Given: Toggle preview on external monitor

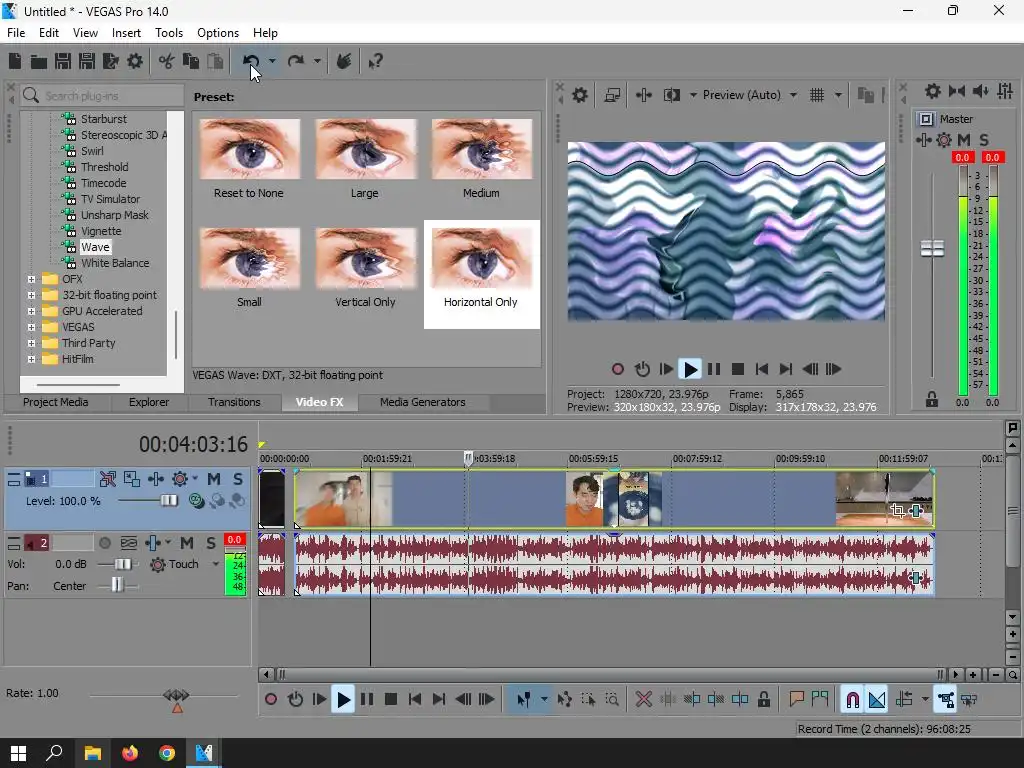Looking at the screenshot, I should point(612,95).
